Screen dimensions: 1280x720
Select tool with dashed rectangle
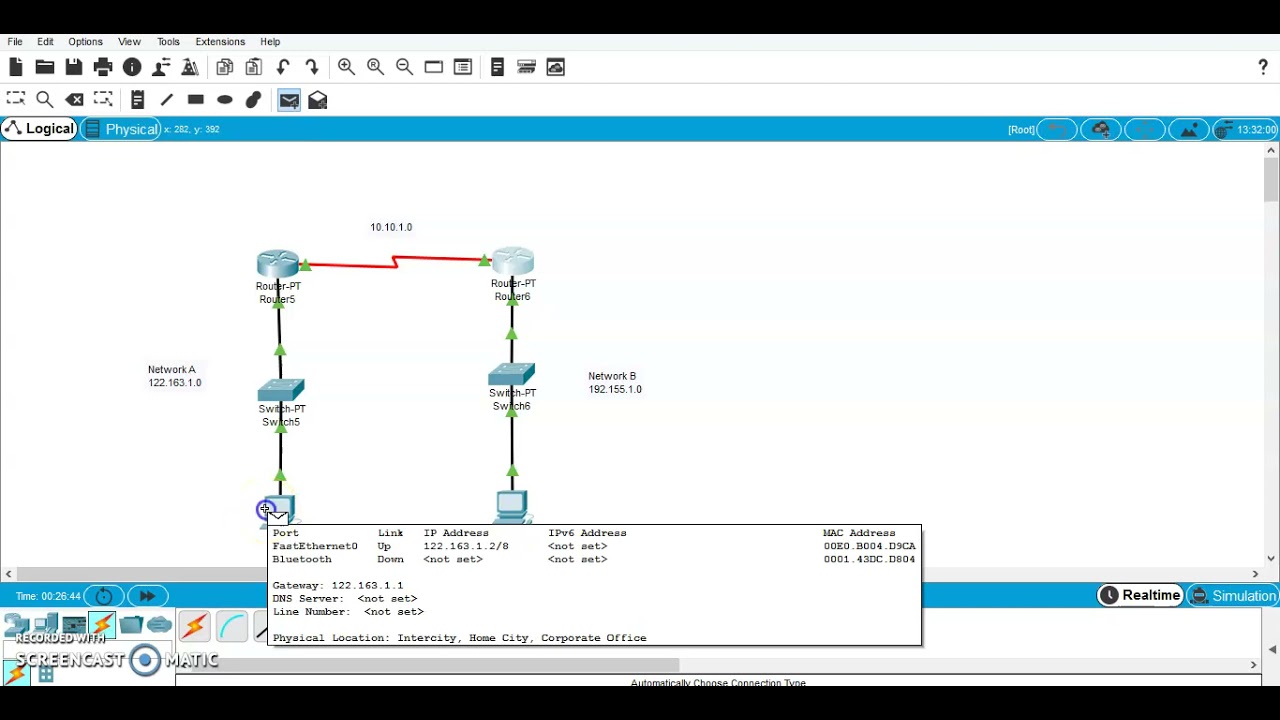(15, 99)
